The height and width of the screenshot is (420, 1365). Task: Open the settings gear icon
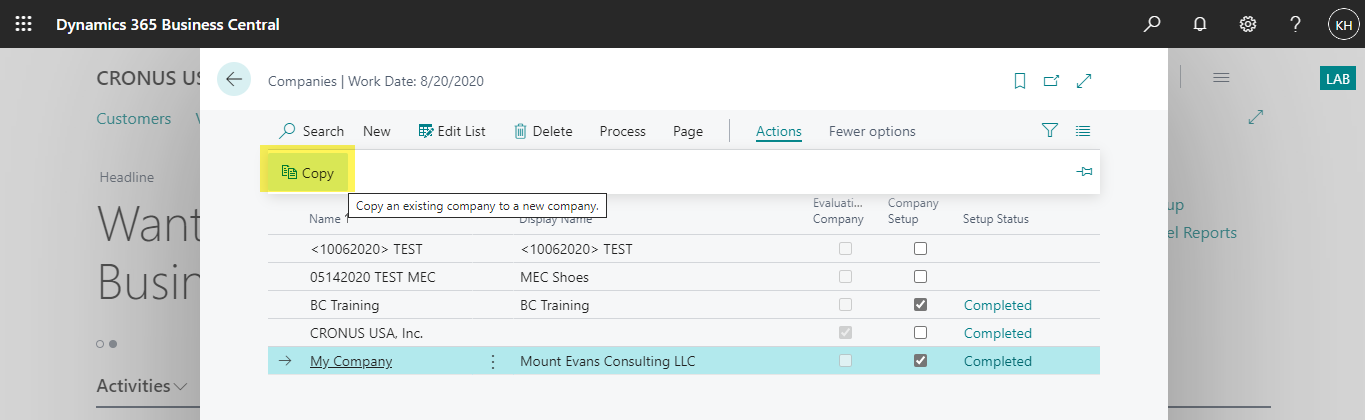[x=1248, y=24]
